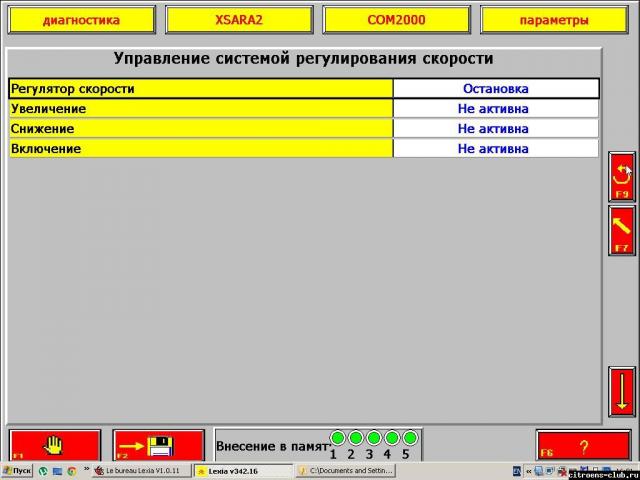Switch to C:\Documents and Settings taskbar window
The height and width of the screenshot is (480, 640).
tap(345, 470)
